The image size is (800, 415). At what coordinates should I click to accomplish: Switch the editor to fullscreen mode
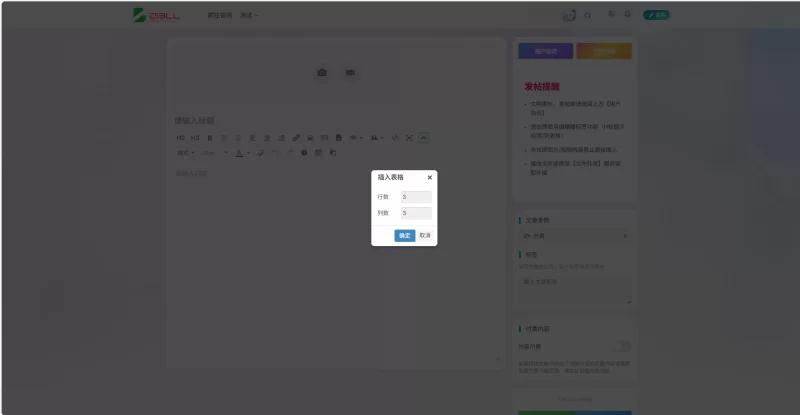tap(409, 138)
